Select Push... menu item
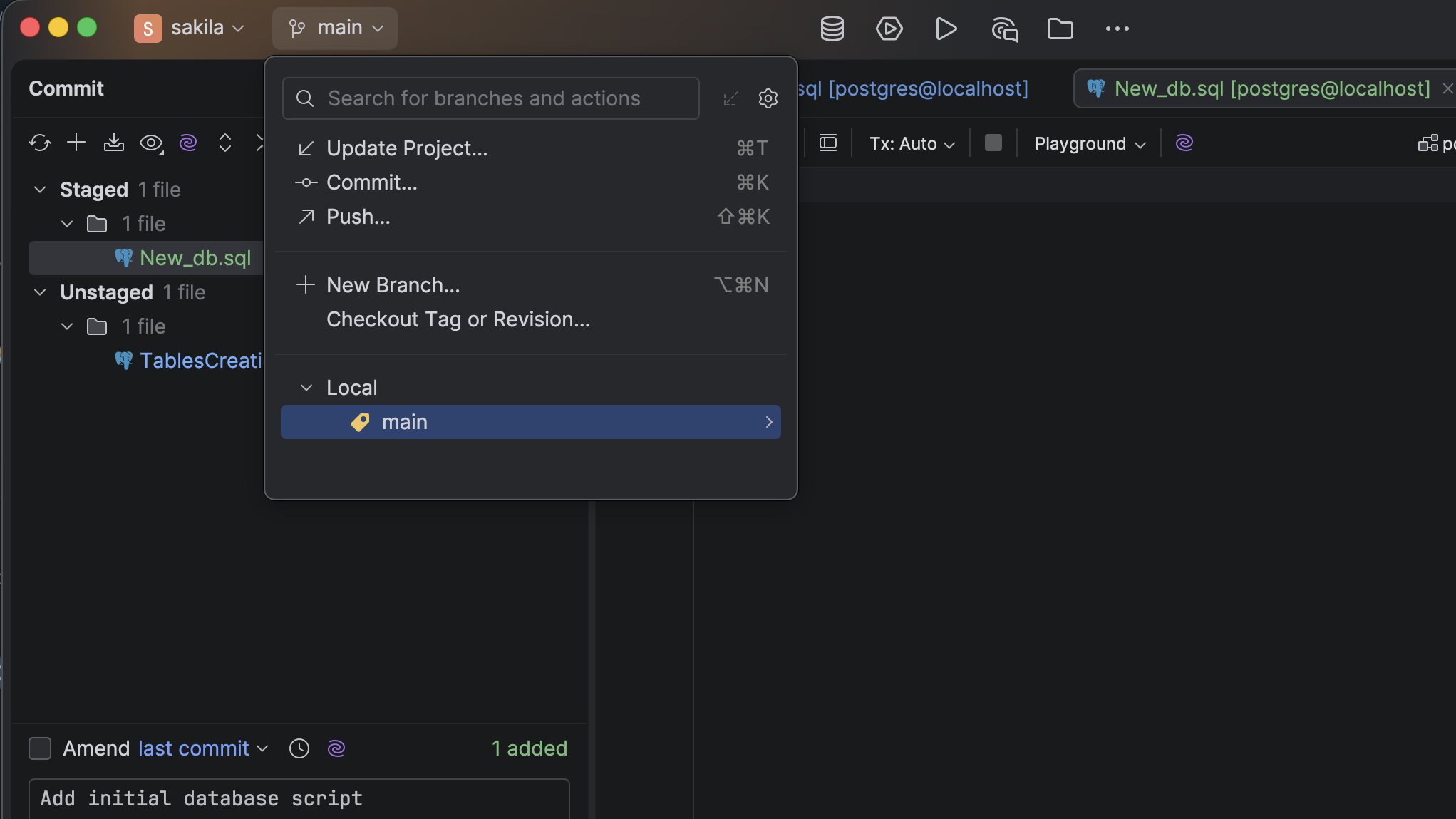This screenshot has height=819, width=1456. coord(531,217)
